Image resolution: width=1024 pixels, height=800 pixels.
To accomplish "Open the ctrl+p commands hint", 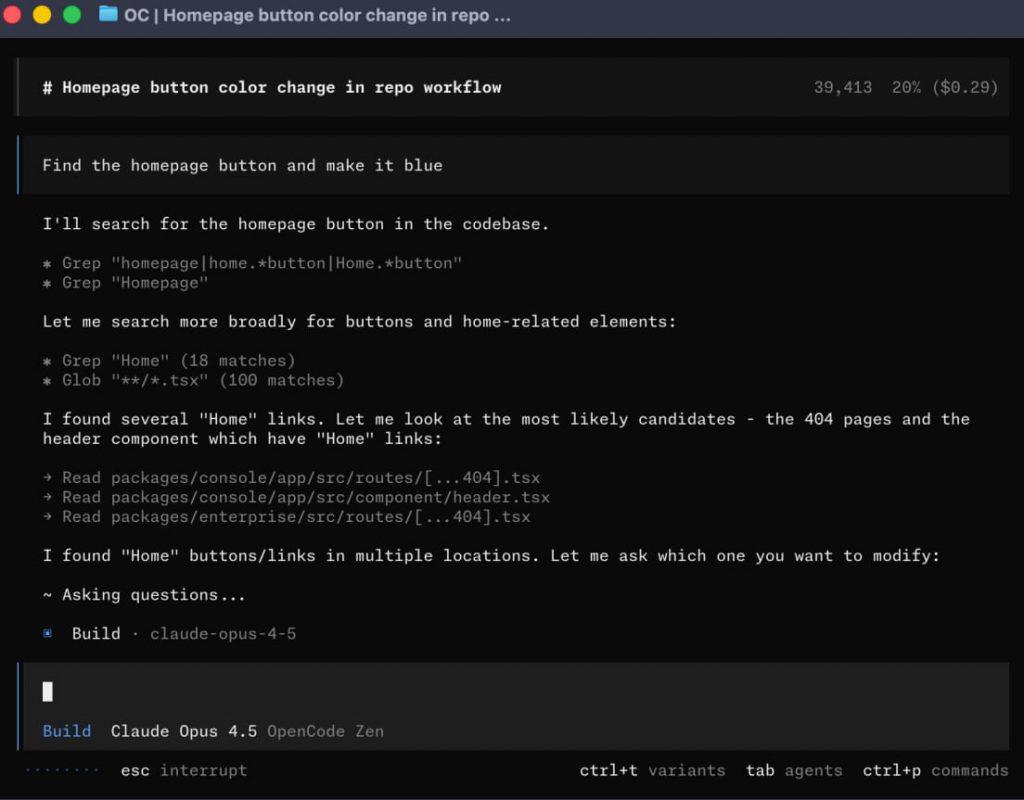I will (x=935, y=771).
